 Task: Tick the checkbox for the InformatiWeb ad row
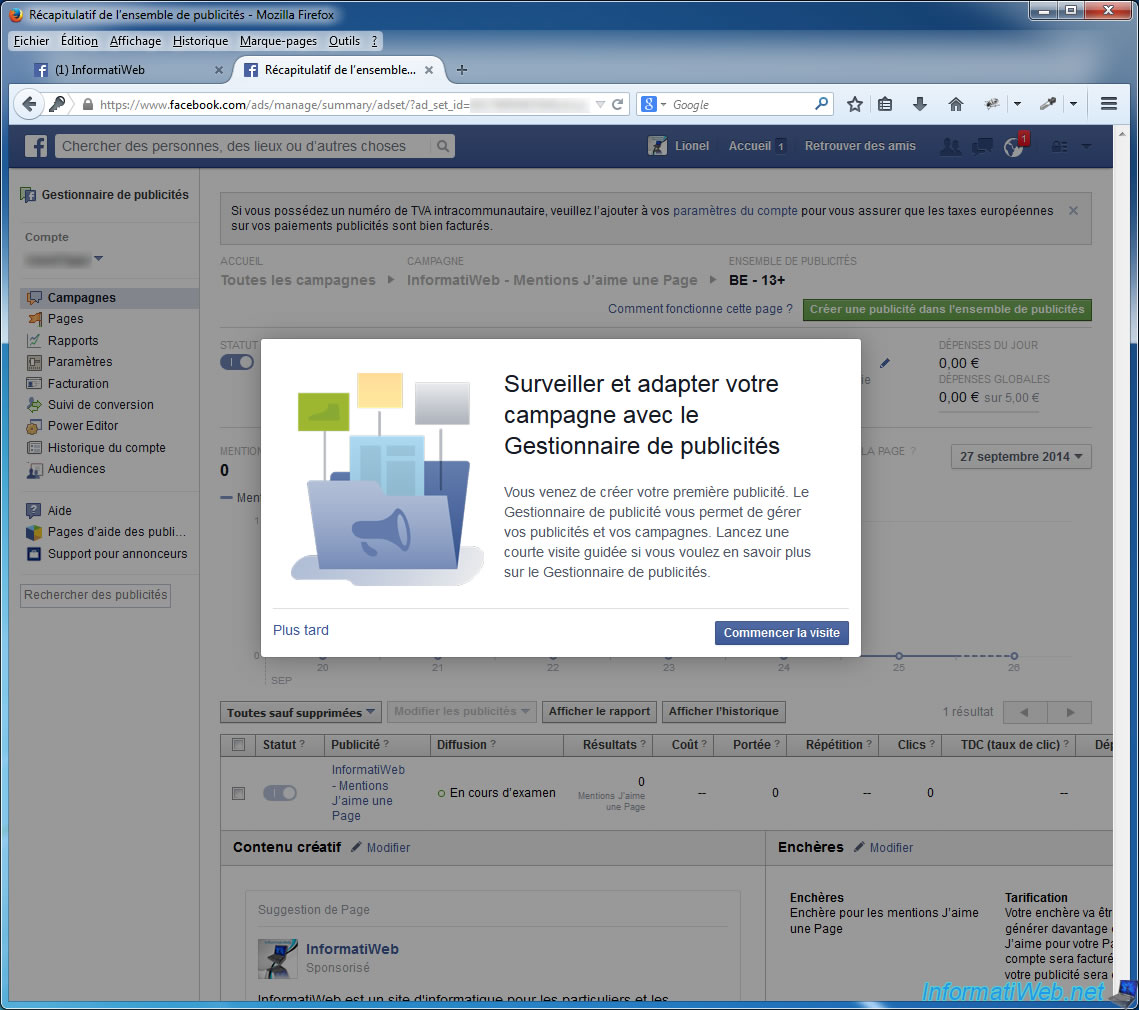pos(238,793)
